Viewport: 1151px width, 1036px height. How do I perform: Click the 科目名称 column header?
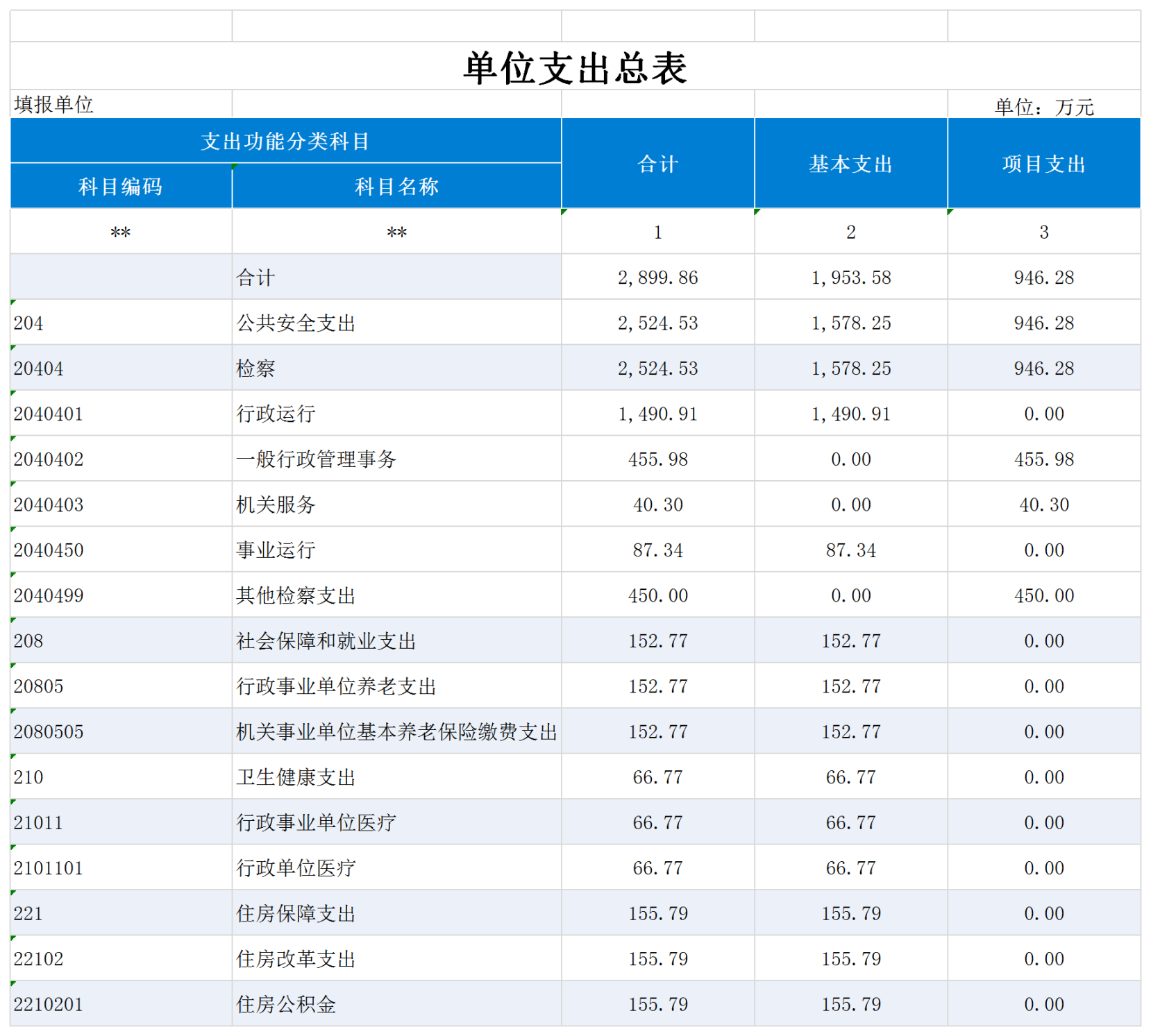pyautogui.click(x=396, y=187)
